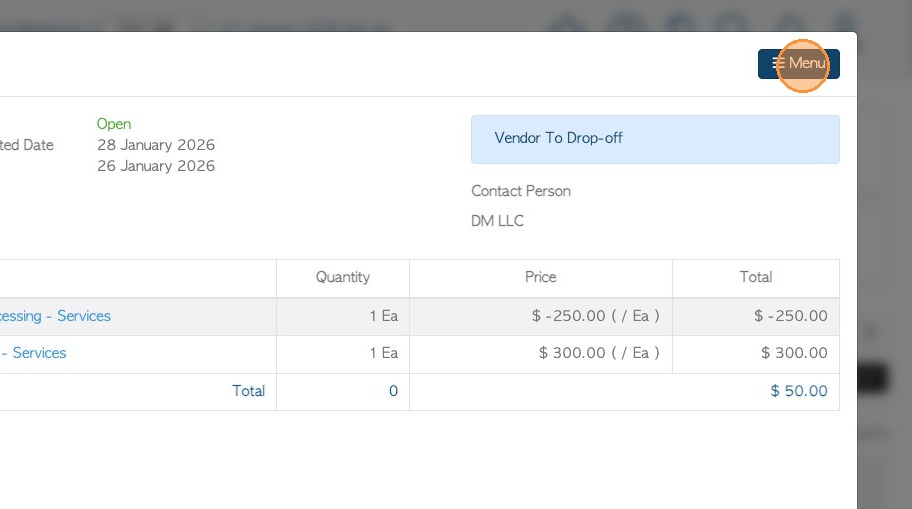Click the Total label link in footer row

[248, 391]
